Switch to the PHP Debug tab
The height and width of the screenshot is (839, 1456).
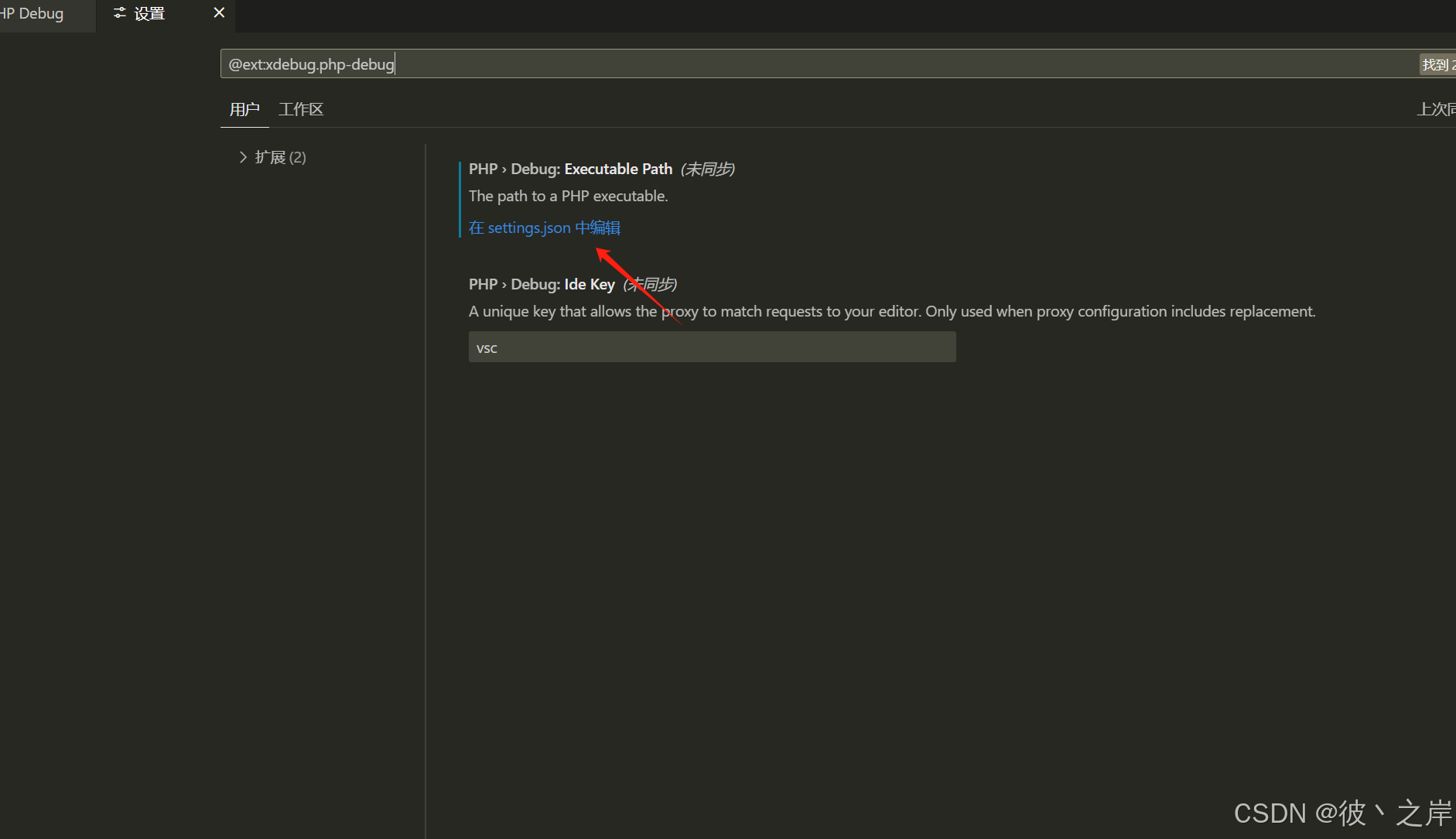click(x=32, y=13)
